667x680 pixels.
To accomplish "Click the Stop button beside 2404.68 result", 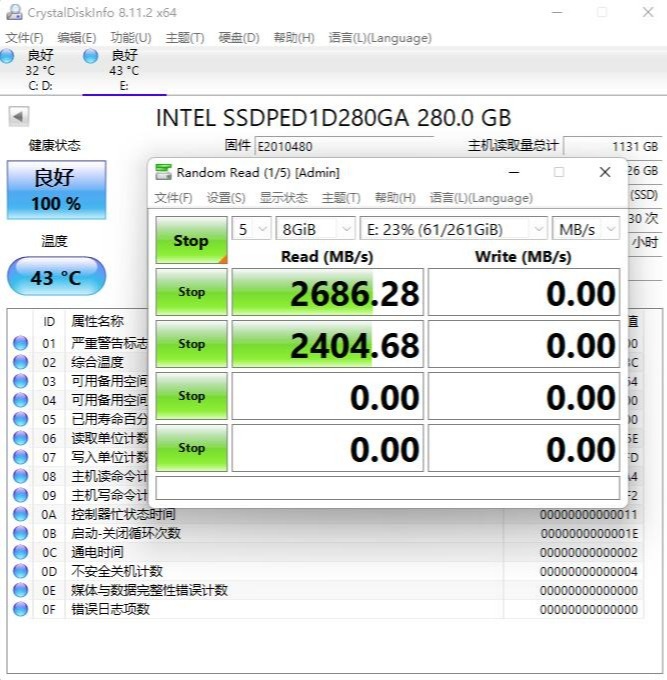I will coord(191,344).
